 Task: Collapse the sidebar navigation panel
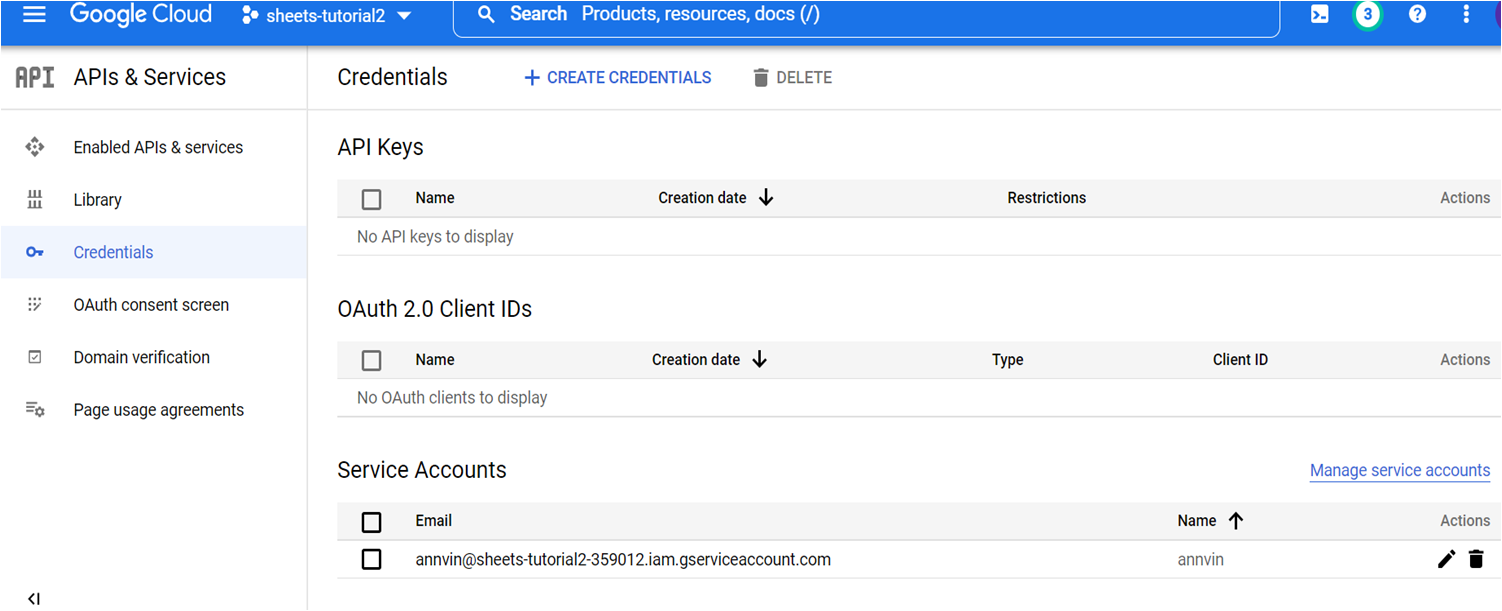[34, 599]
